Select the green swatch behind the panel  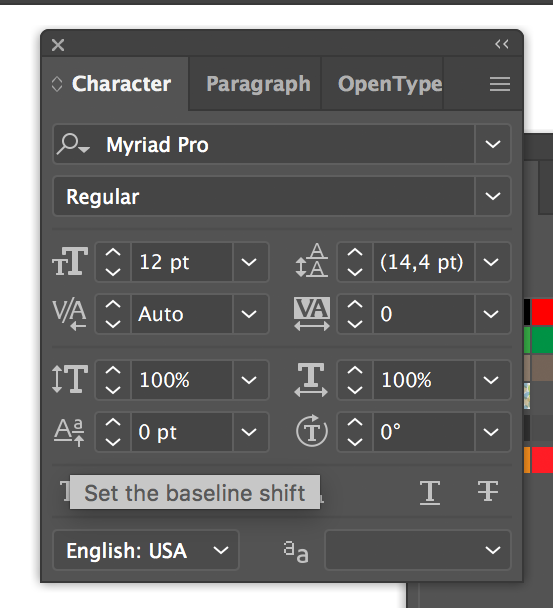point(542,340)
